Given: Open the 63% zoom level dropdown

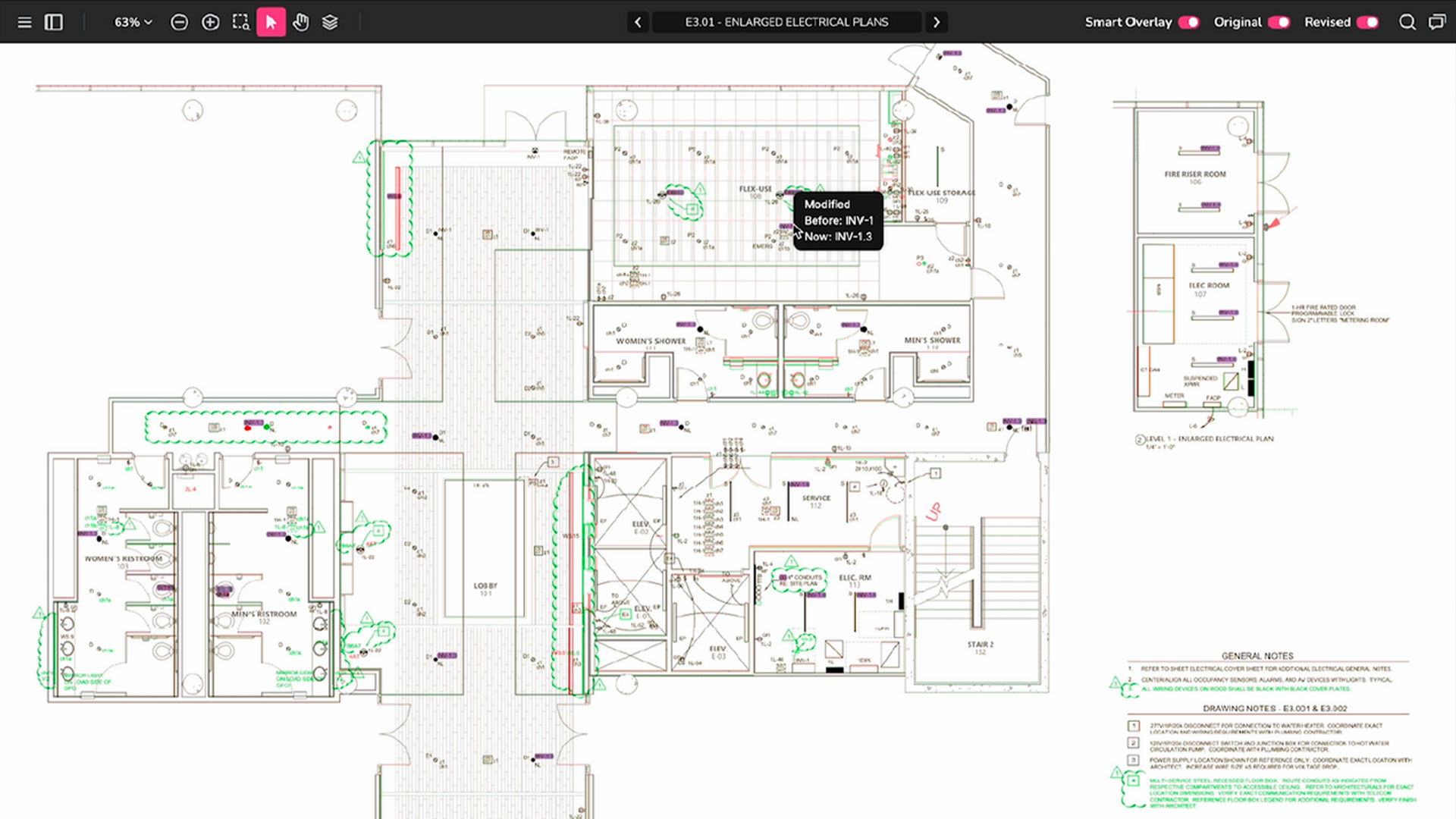Looking at the screenshot, I should tap(133, 22).
